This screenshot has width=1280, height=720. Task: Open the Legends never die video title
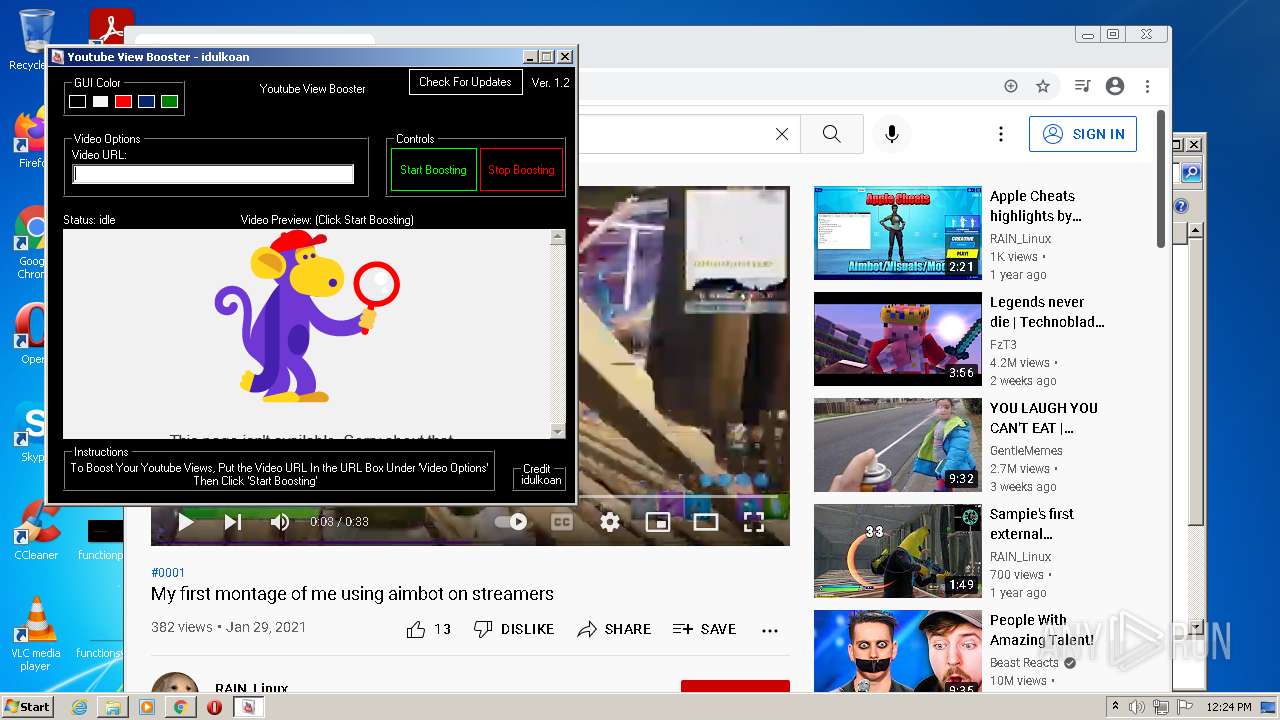coord(1047,312)
